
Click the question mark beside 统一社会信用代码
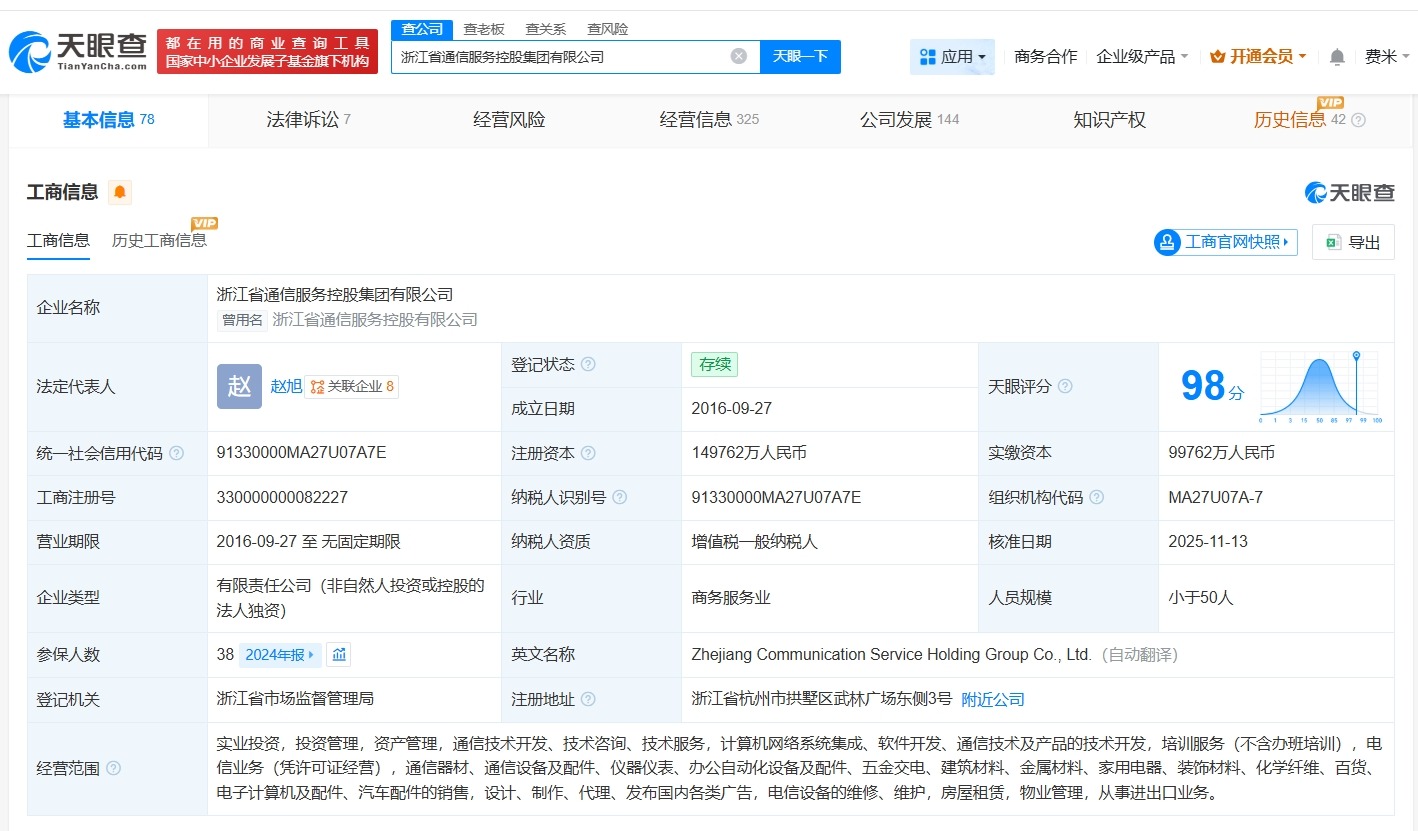pos(175,453)
